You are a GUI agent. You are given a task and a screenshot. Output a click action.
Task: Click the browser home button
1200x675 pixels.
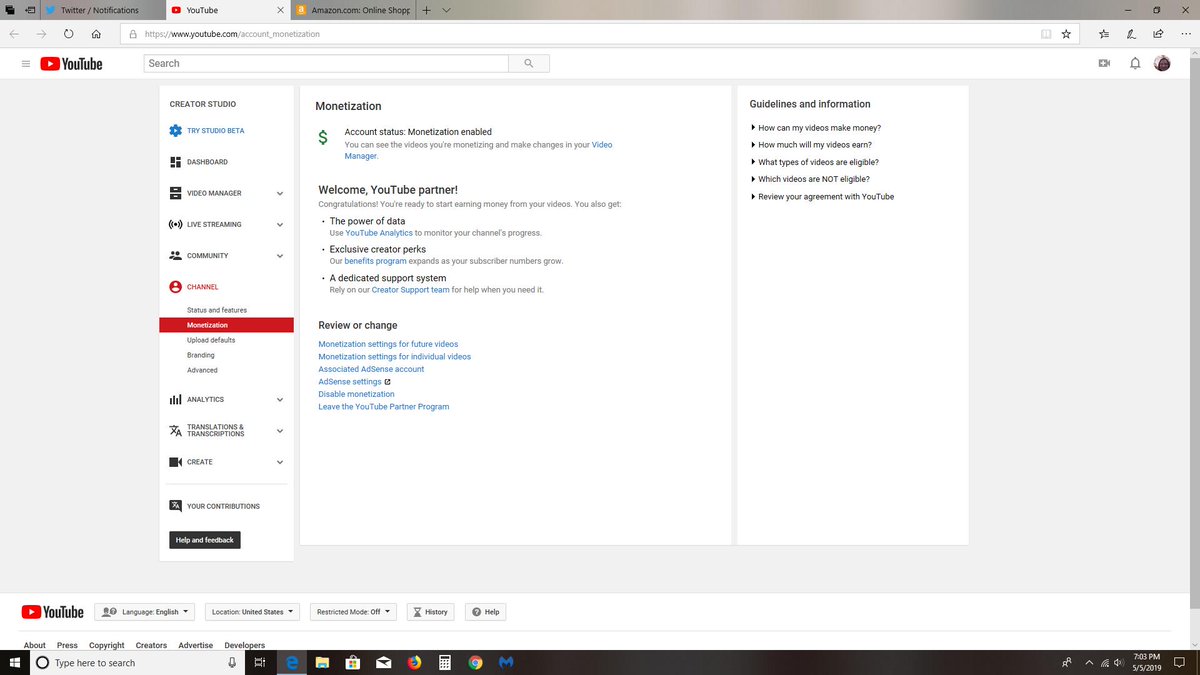pyautogui.click(x=95, y=33)
